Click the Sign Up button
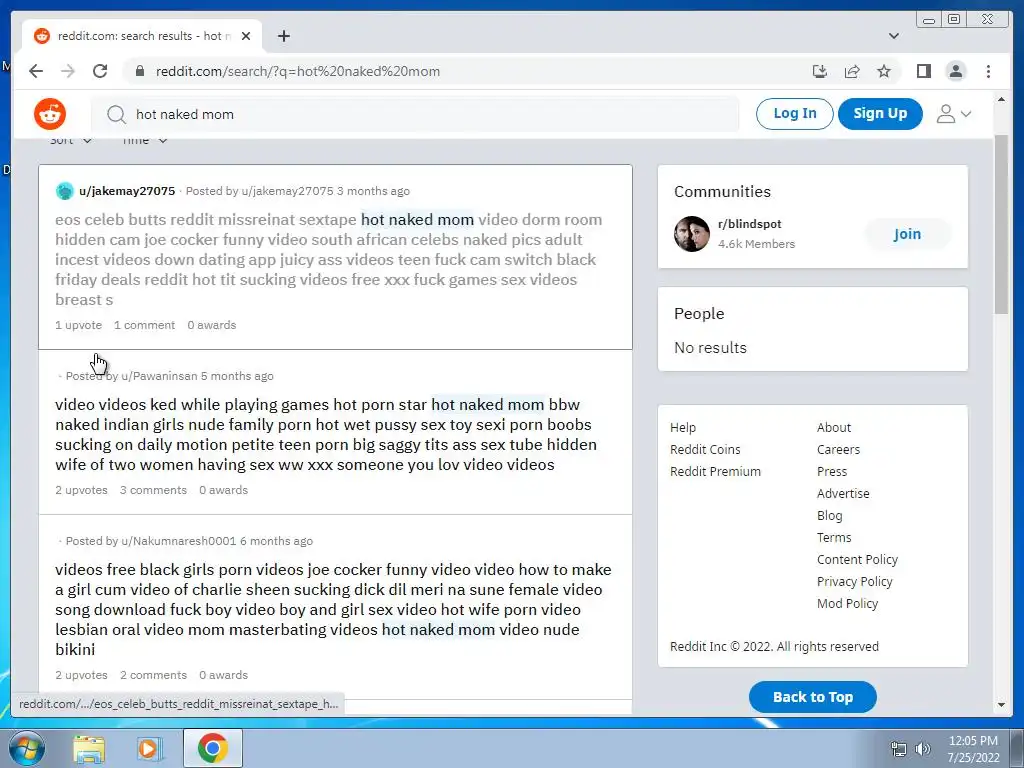The width and height of the screenshot is (1024, 768). coord(880,114)
